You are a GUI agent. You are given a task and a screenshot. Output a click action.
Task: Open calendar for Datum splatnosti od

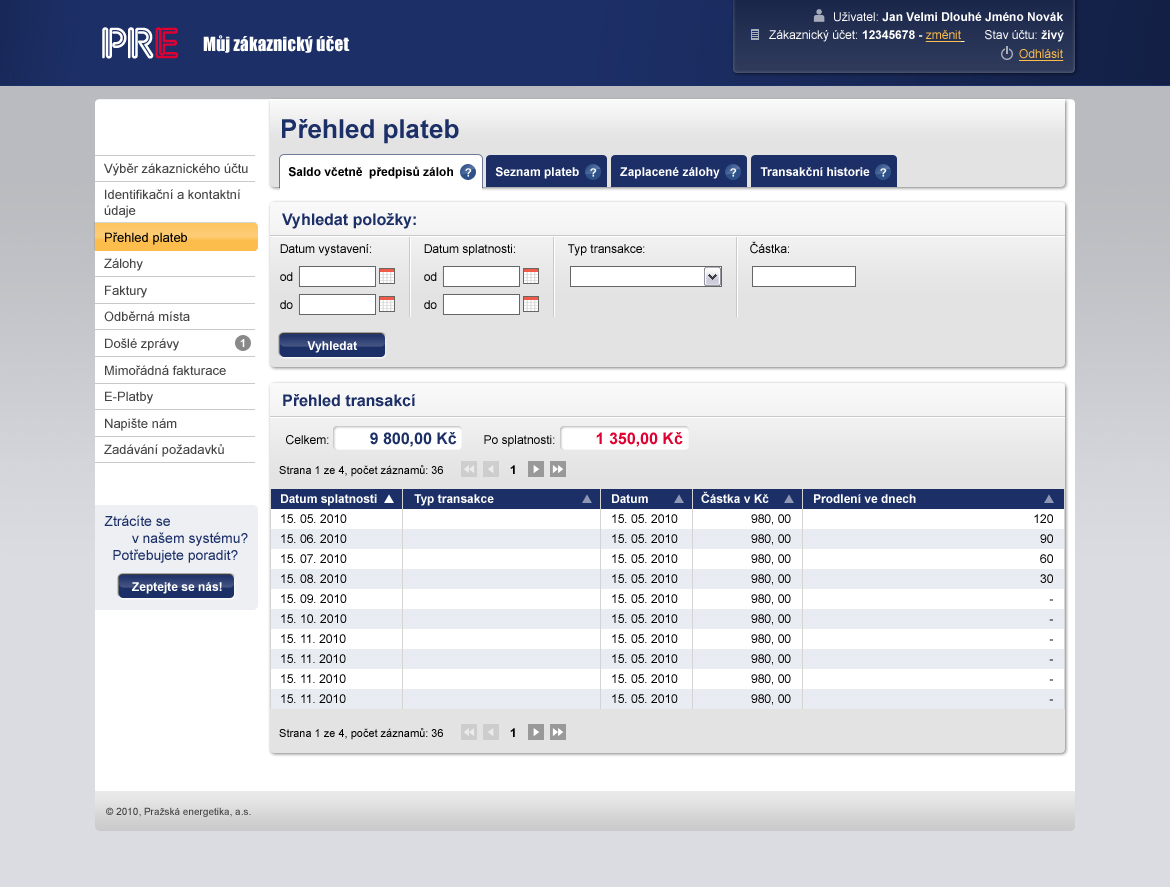pos(531,276)
